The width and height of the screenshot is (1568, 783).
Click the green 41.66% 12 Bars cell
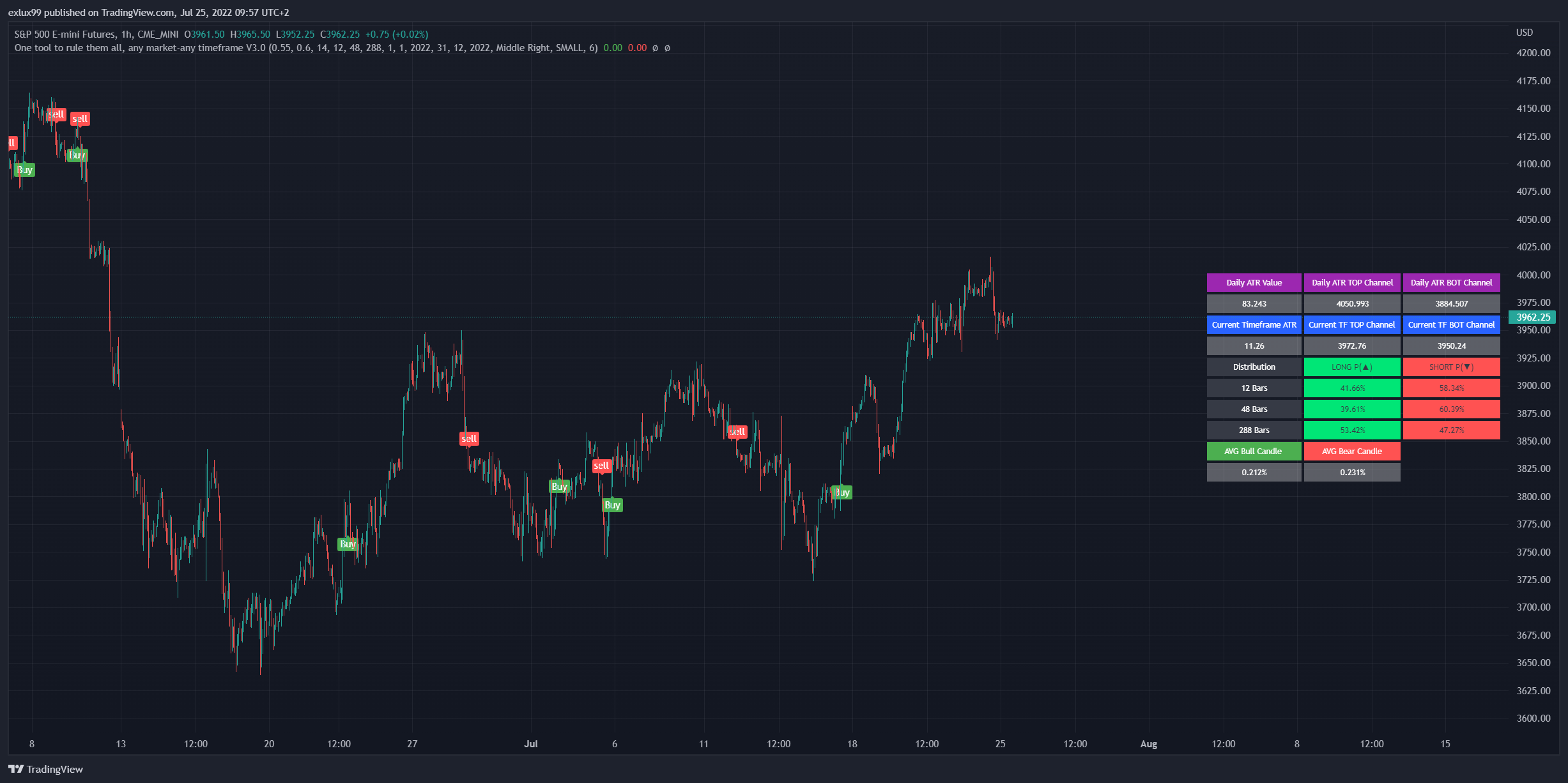click(x=1351, y=388)
